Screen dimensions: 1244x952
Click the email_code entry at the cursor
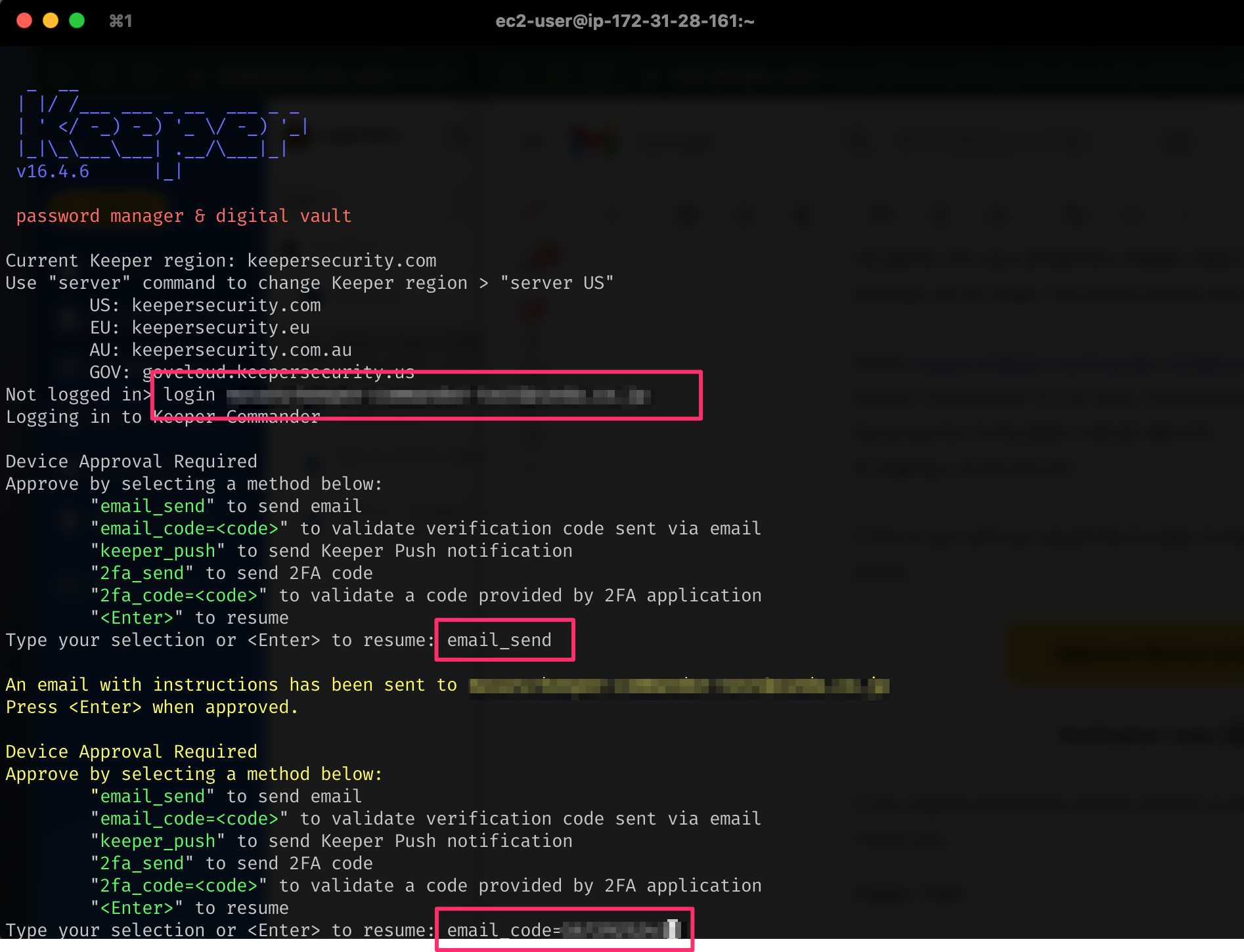pos(564,930)
